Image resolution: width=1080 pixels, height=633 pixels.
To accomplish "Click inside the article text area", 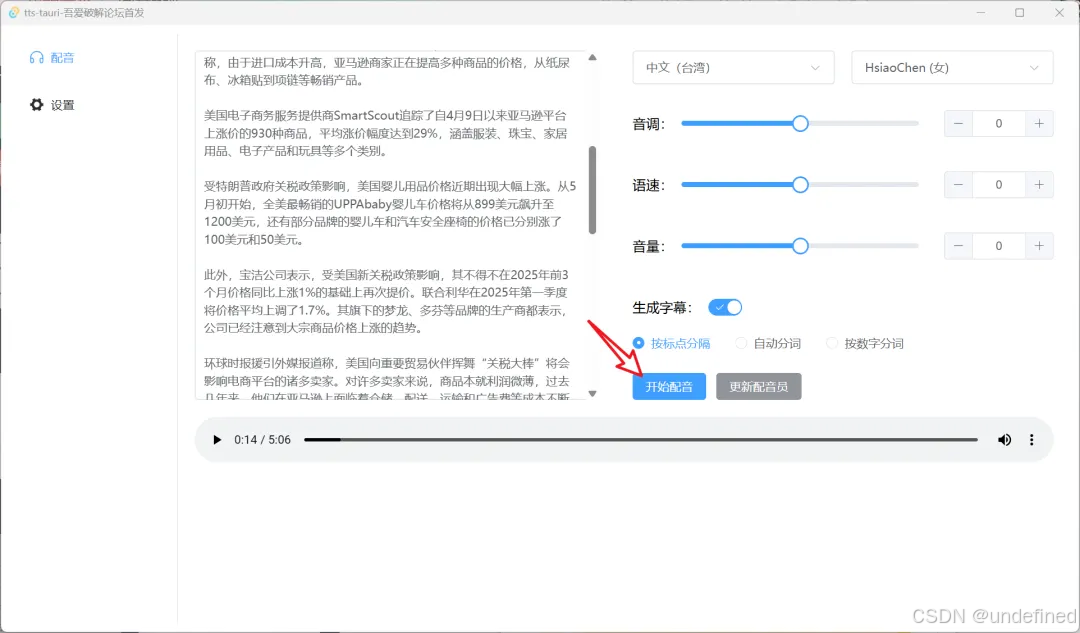I will point(391,225).
